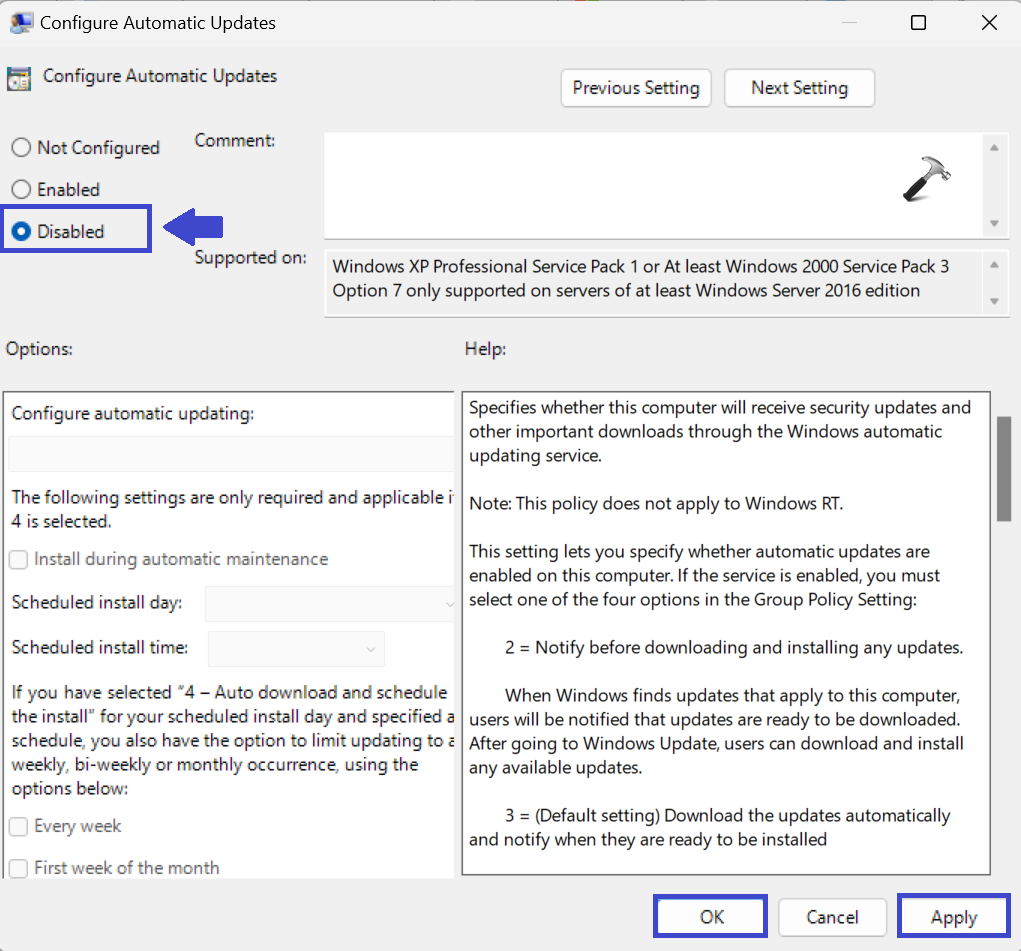Click the 'Help:' label
The image size is (1021, 951).
pos(485,349)
